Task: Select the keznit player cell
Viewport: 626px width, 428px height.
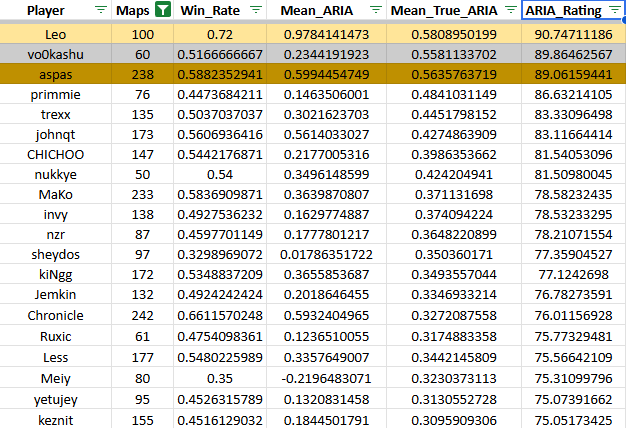Action: tap(55, 420)
